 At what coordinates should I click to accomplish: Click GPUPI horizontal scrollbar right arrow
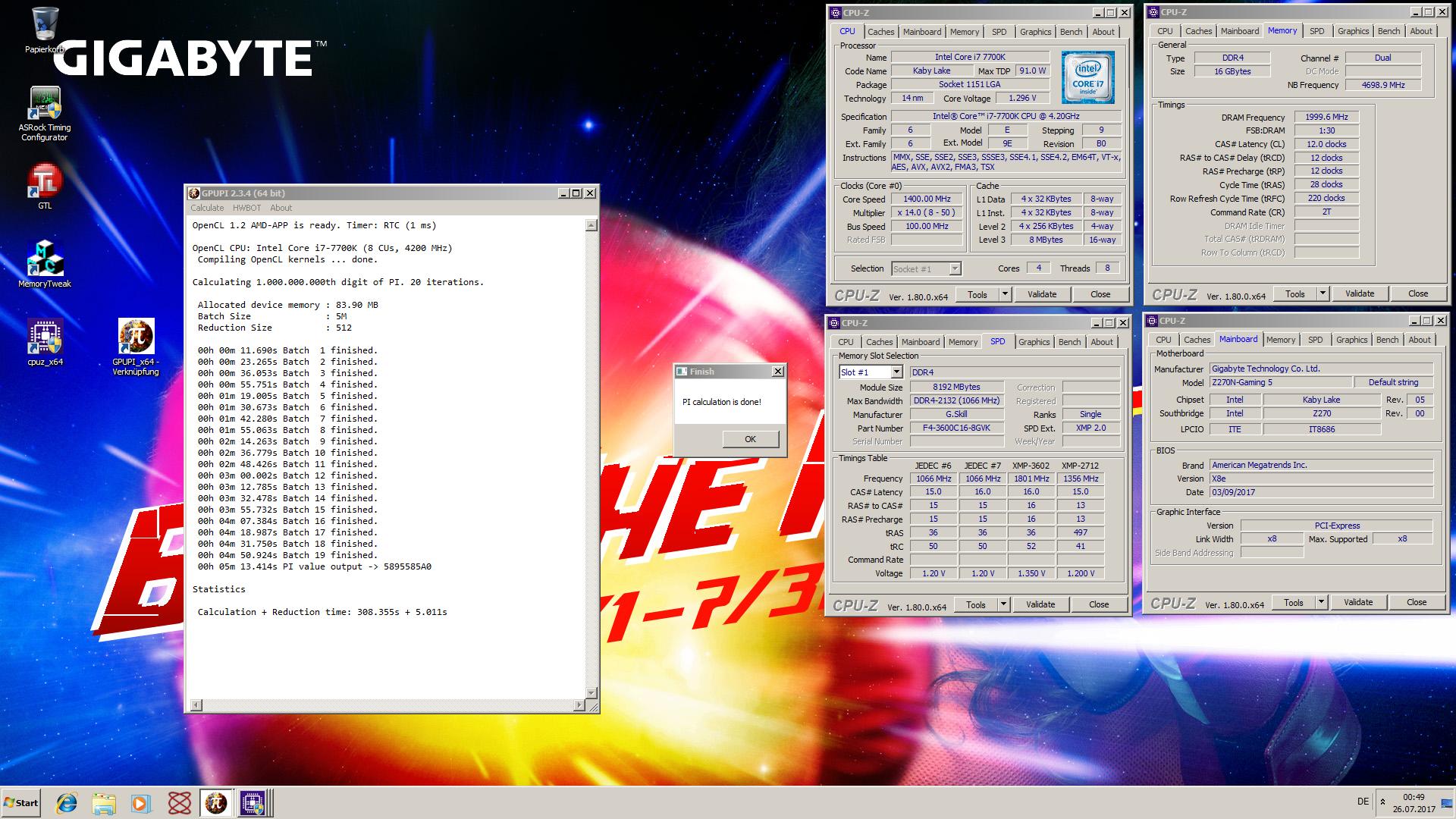click(x=579, y=705)
